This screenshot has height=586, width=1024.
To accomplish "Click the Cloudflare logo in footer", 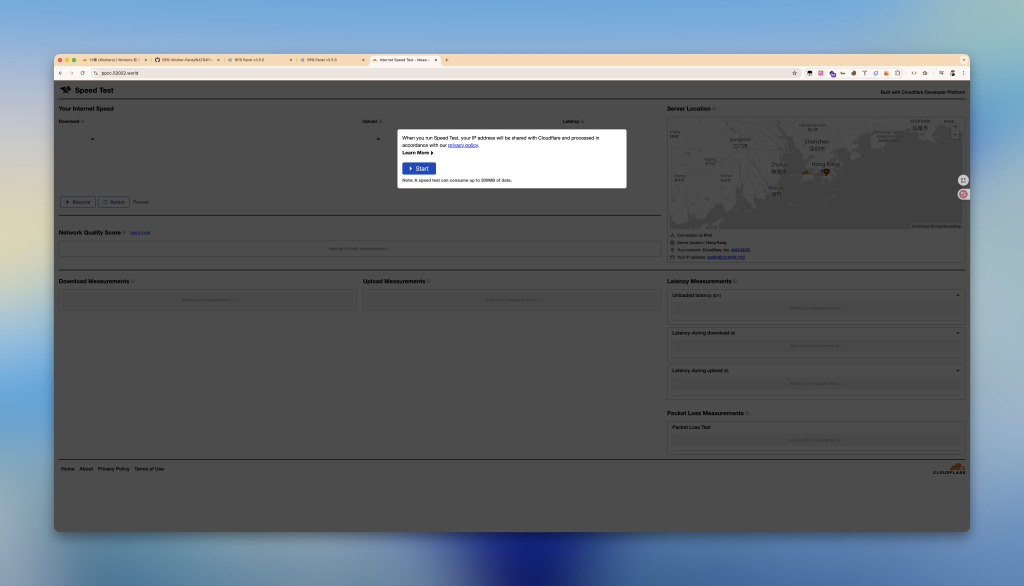I will click(x=948, y=469).
